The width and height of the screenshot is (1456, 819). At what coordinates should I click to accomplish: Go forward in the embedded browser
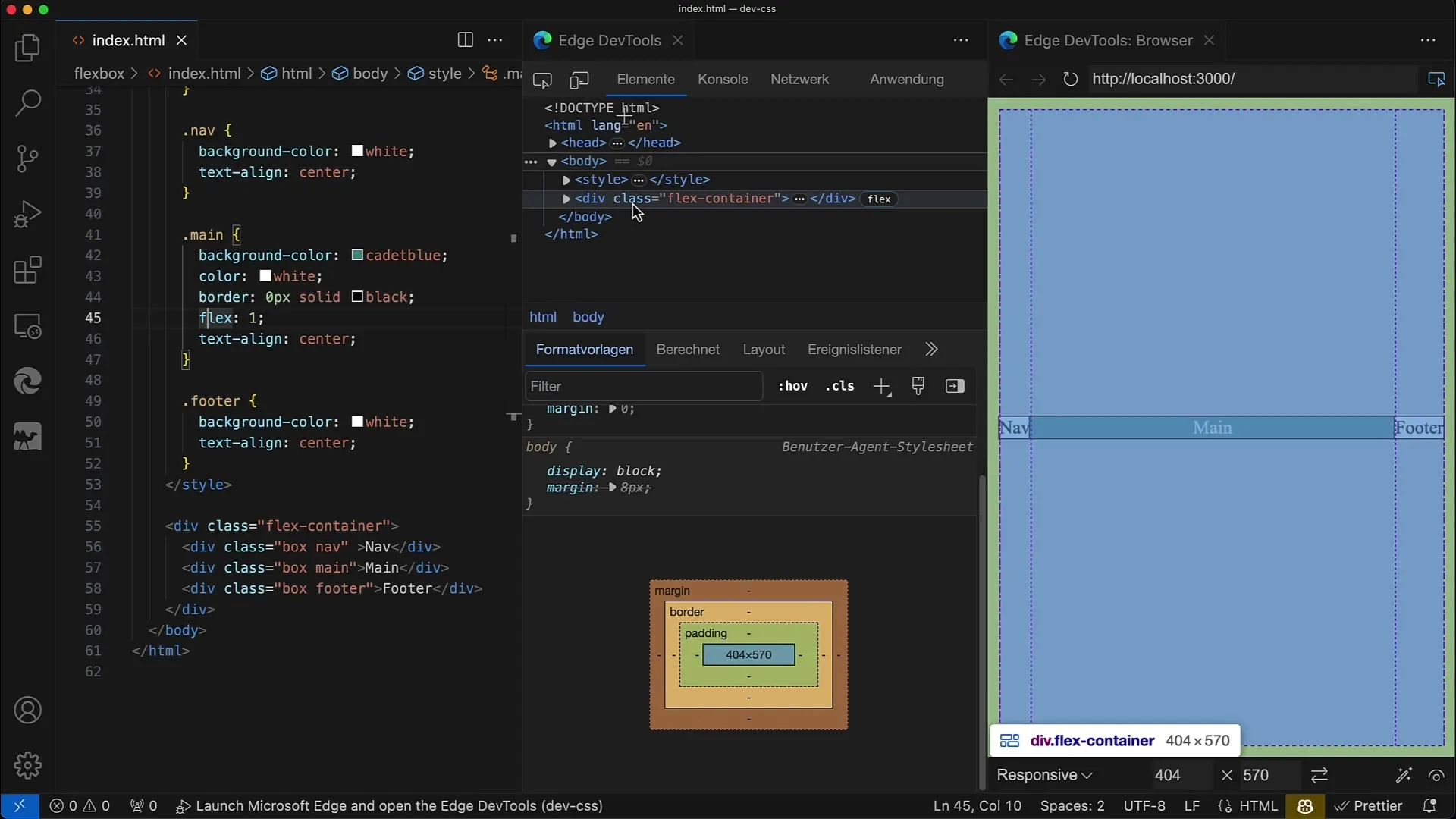pyautogui.click(x=1038, y=79)
